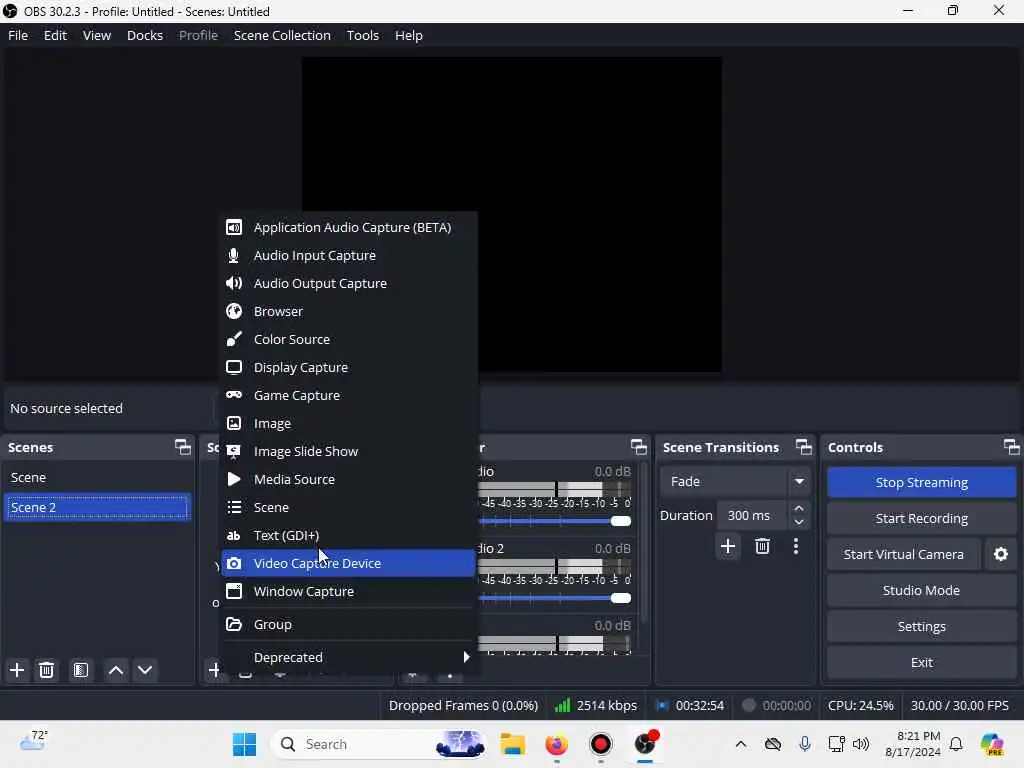Click the Windows Start button
Image resolution: width=1024 pixels, height=768 pixels.
pyautogui.click(x=245, y=744)
